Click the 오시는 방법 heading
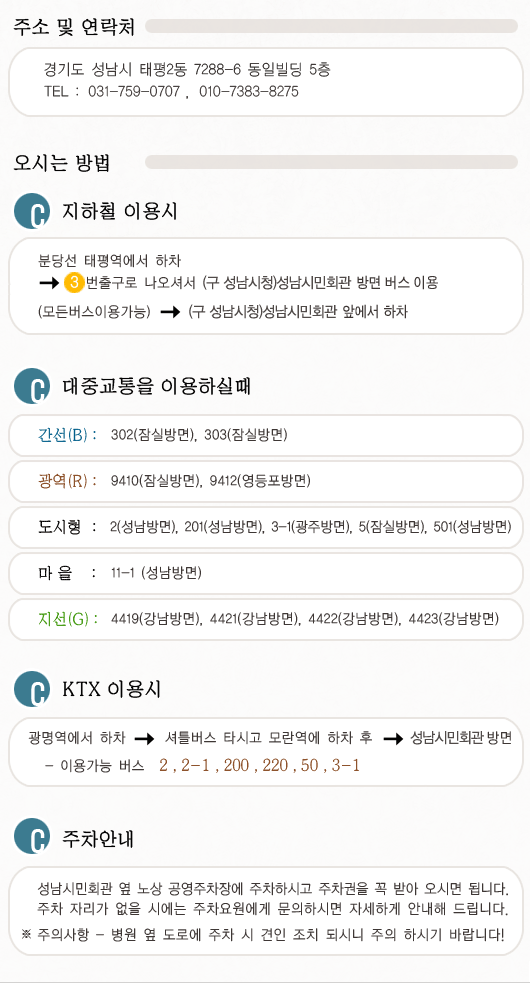Viewport: 530px width, 983px height. click(x=62, y=162)
